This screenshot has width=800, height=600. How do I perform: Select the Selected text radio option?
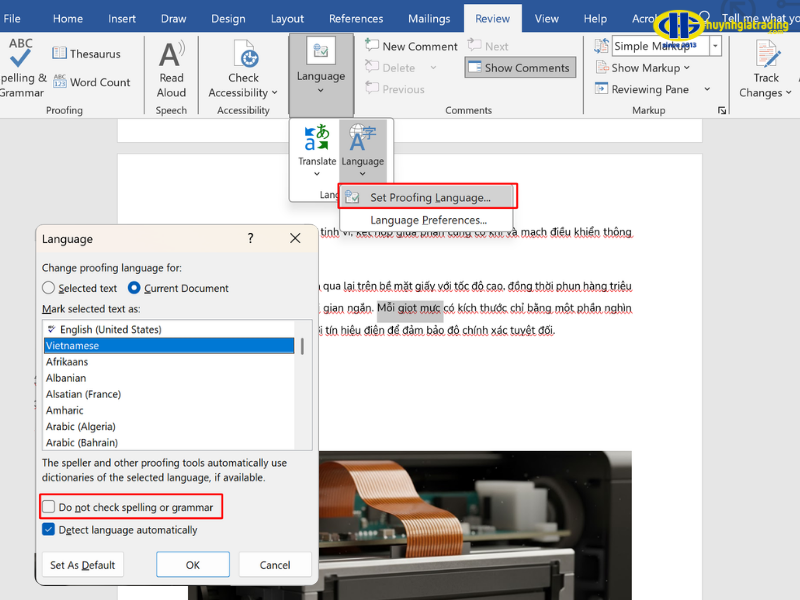49,288
